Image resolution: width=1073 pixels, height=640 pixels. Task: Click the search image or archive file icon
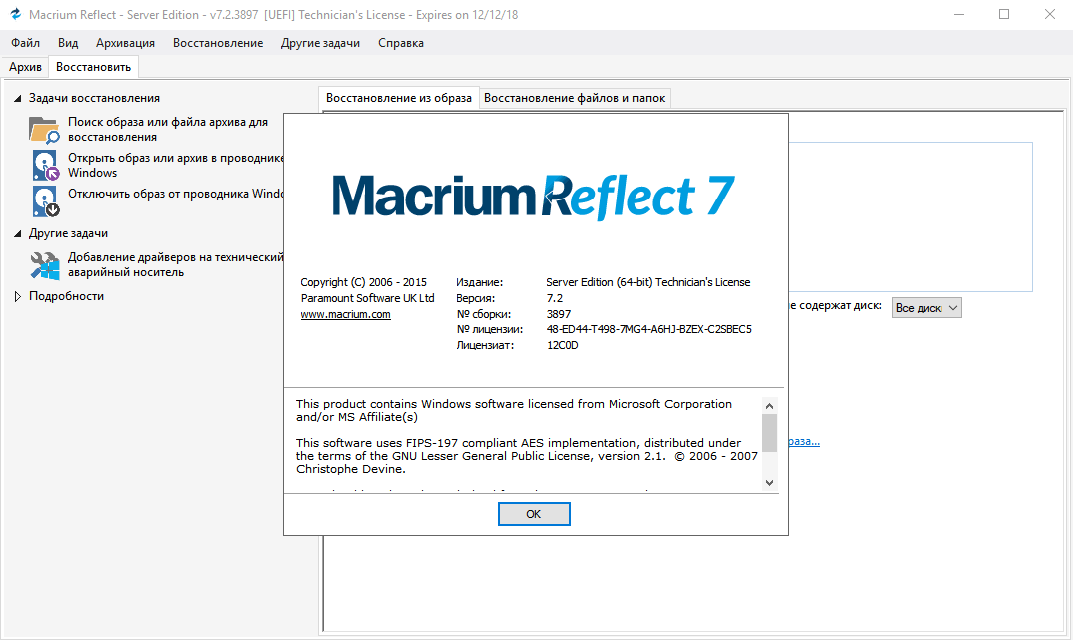point(44,130)
